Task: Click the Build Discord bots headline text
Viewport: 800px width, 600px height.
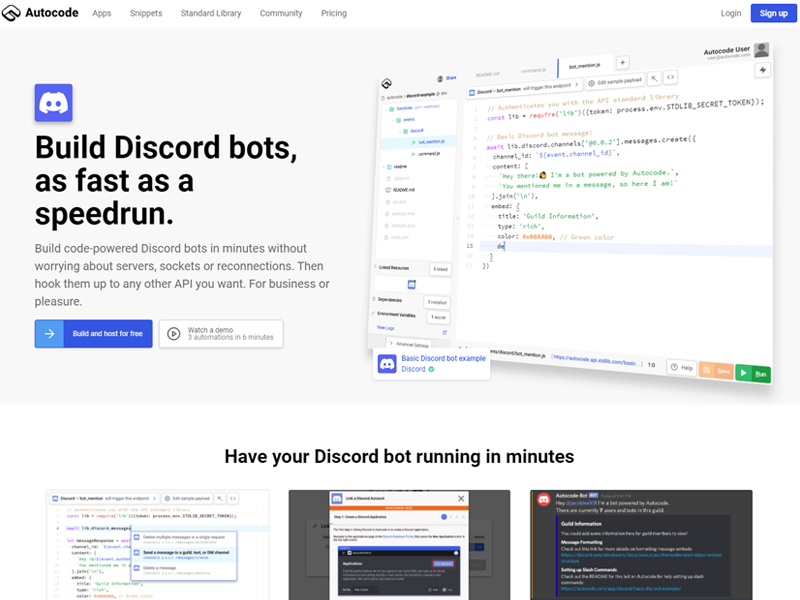Action: pyautogui.click(x=166, y=181)
